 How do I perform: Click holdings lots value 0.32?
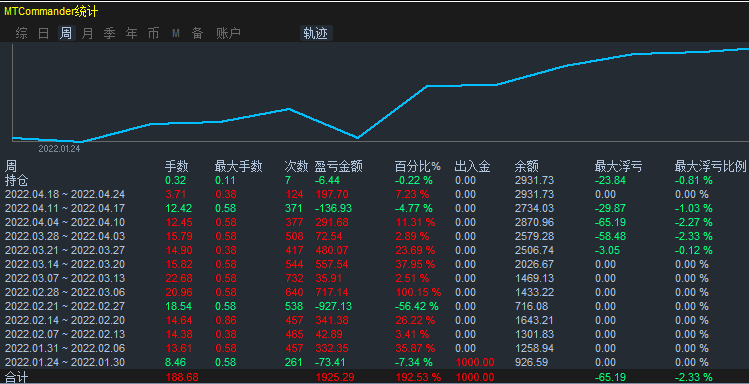[x=176, y=181]
